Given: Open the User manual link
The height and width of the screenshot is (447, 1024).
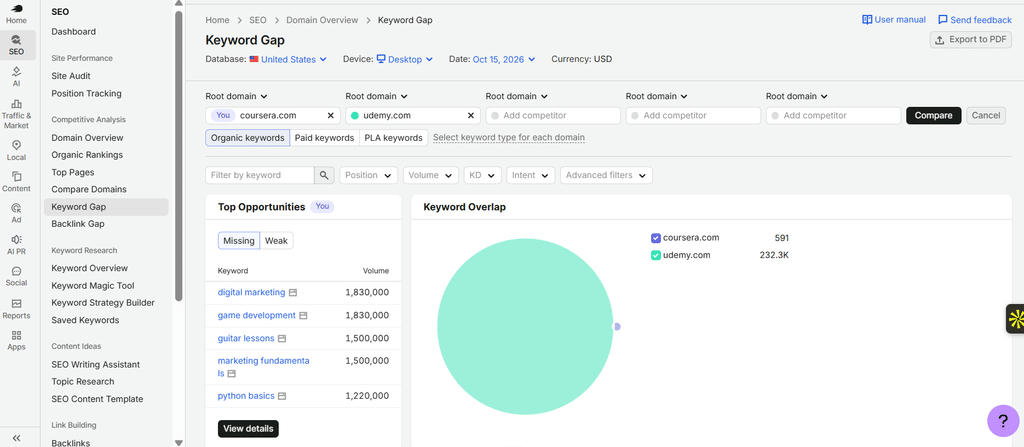Looking at the screenshot, I should (x=894, y=20).
